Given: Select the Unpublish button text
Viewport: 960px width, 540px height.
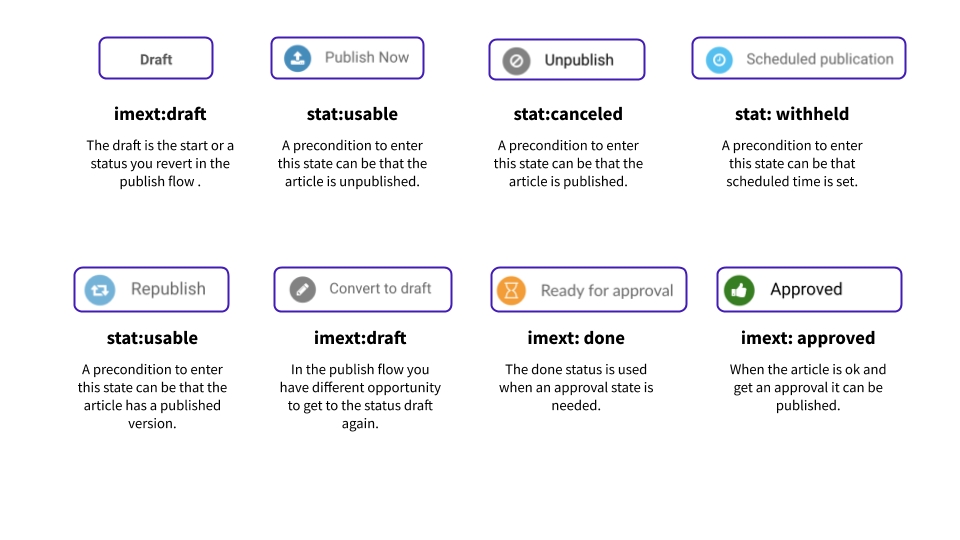Looking at the screenshot, I should [578, 60].
